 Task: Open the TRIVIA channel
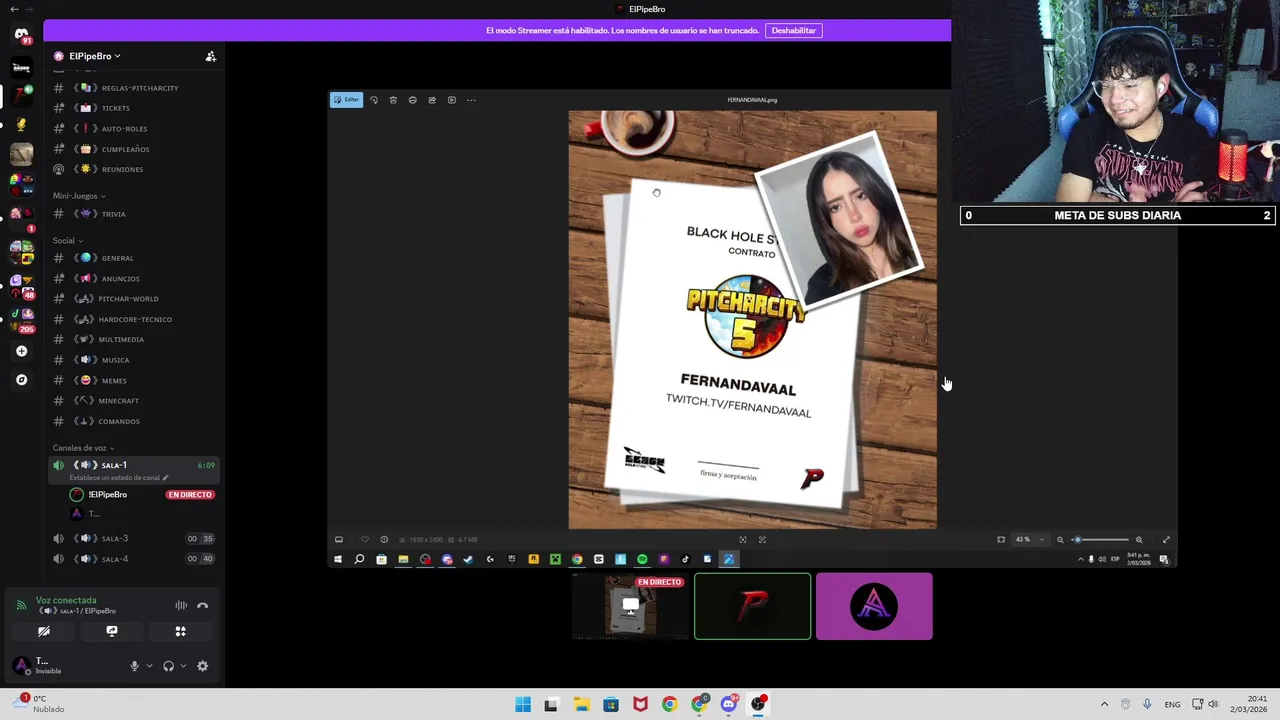coord(134,214)
